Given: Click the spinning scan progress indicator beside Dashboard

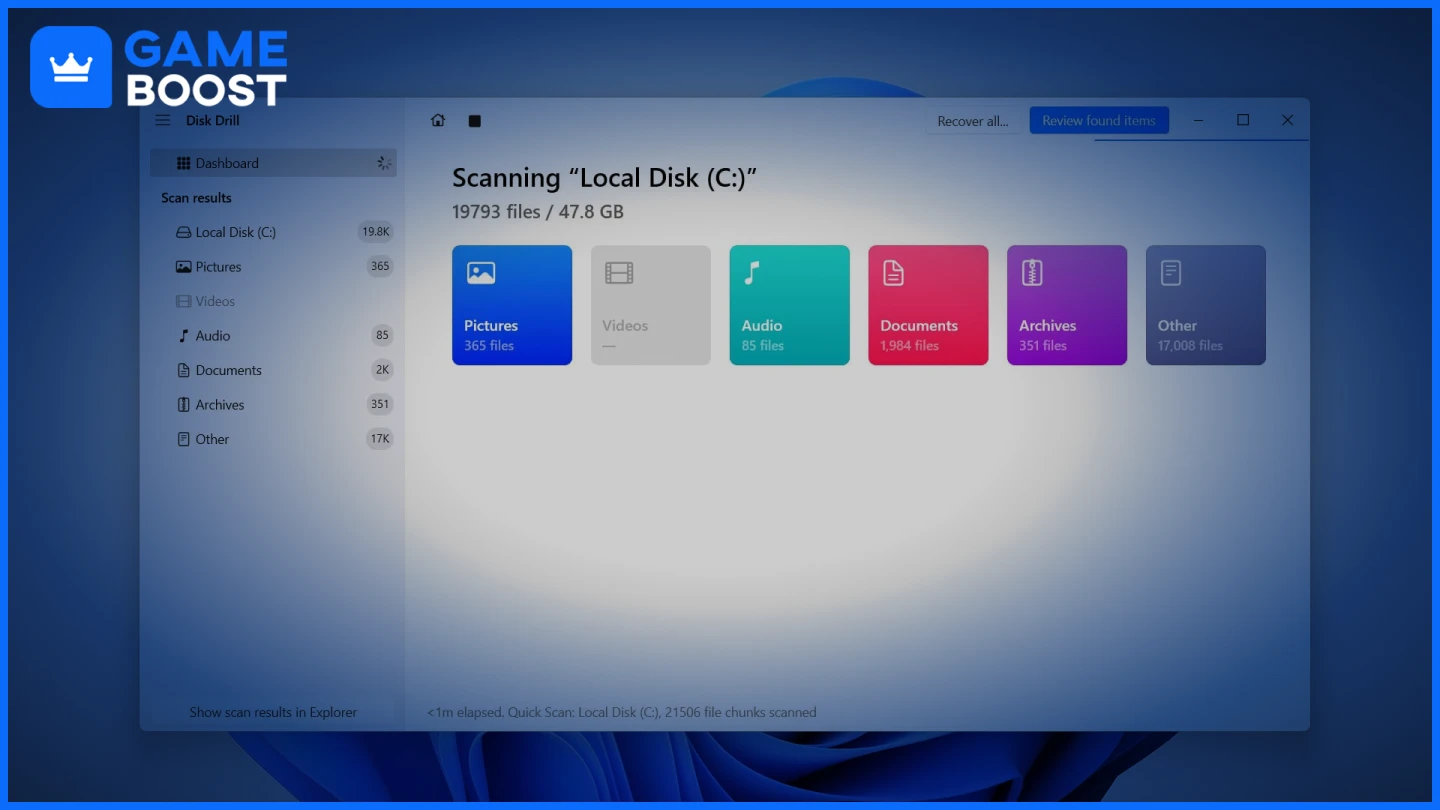Looking at the screenshot, I should tap(384, 162).
